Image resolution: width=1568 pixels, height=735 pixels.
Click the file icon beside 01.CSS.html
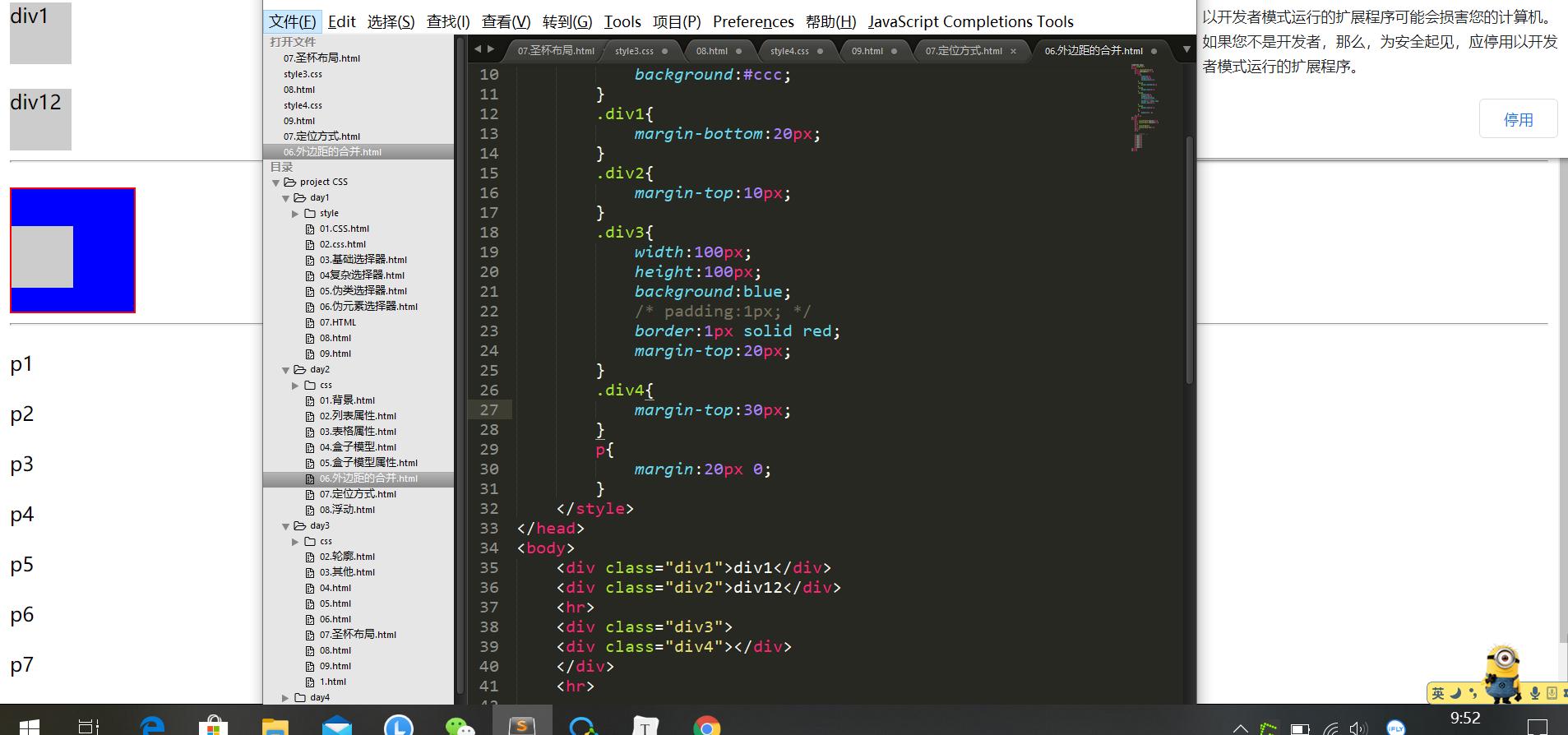point(310,229)
